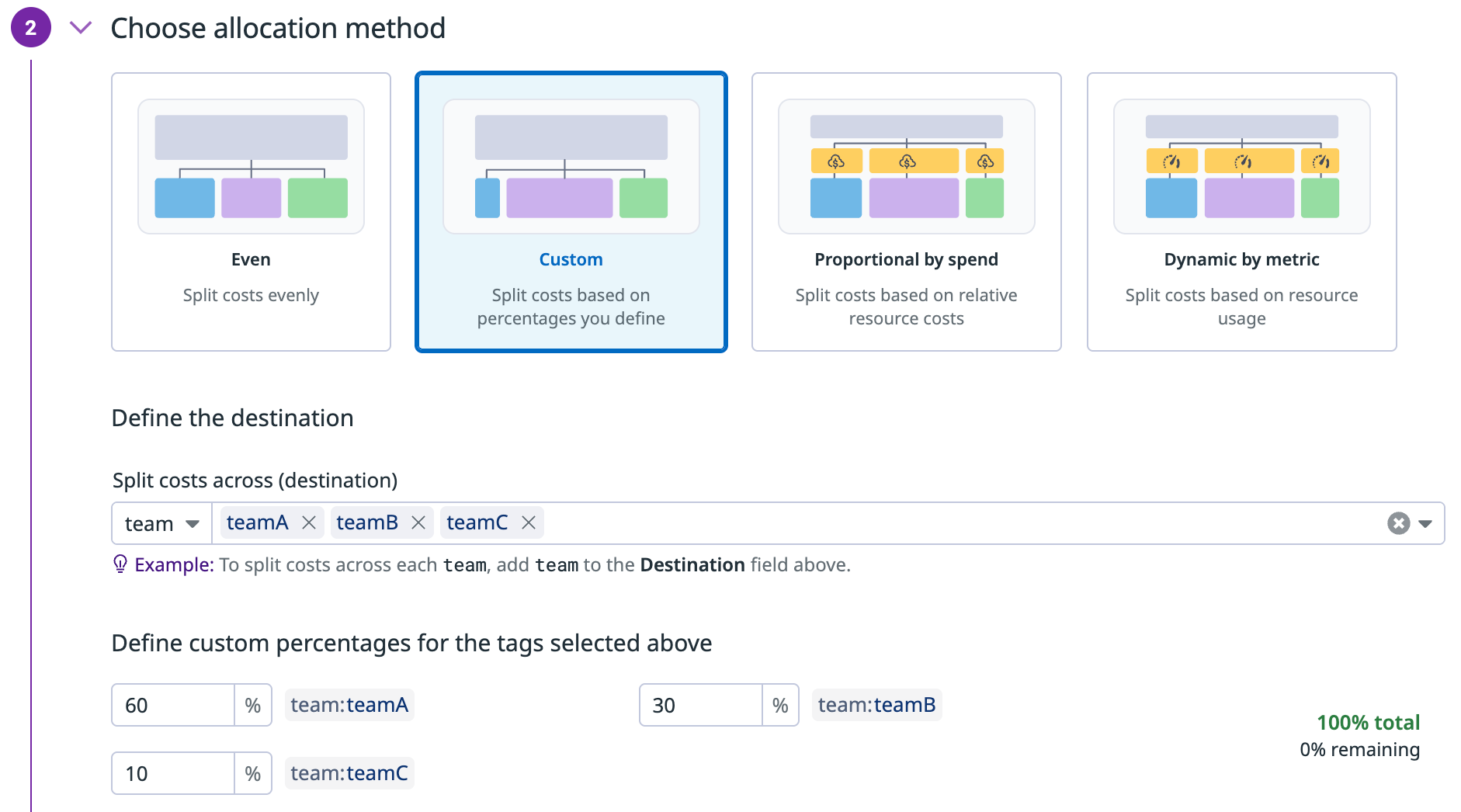Choose Proportional by spend allocation
The image size is (1461, 812).
click(x=906, y=259)
